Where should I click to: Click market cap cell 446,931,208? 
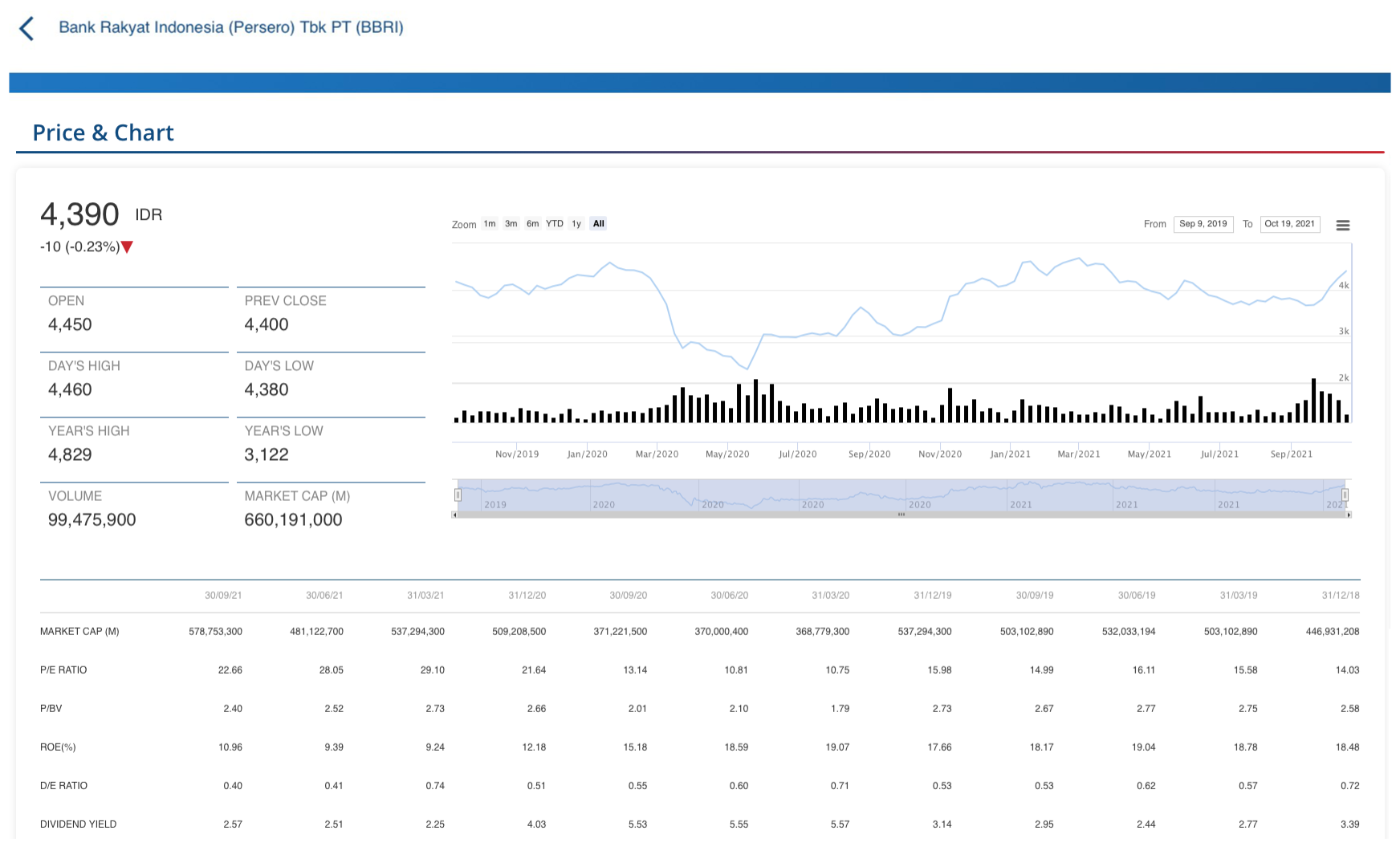(x=1333, y=632)
